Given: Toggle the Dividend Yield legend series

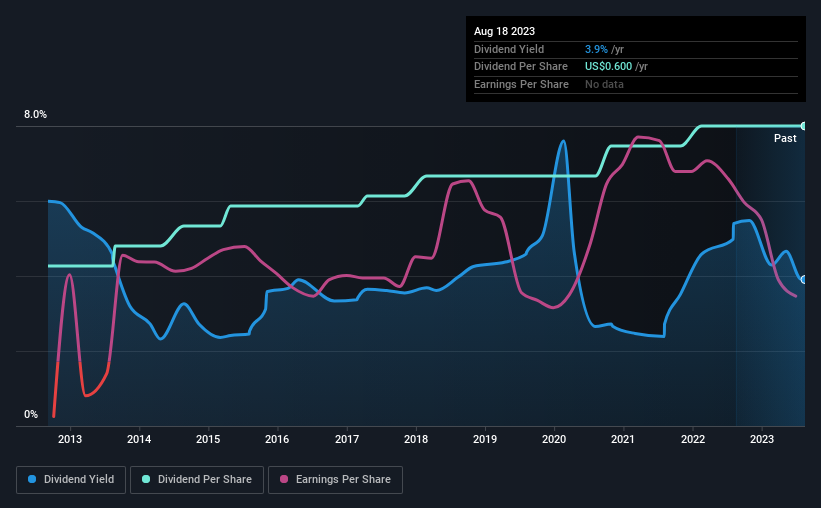Looking at the screenshot, I should pos(70,480).
